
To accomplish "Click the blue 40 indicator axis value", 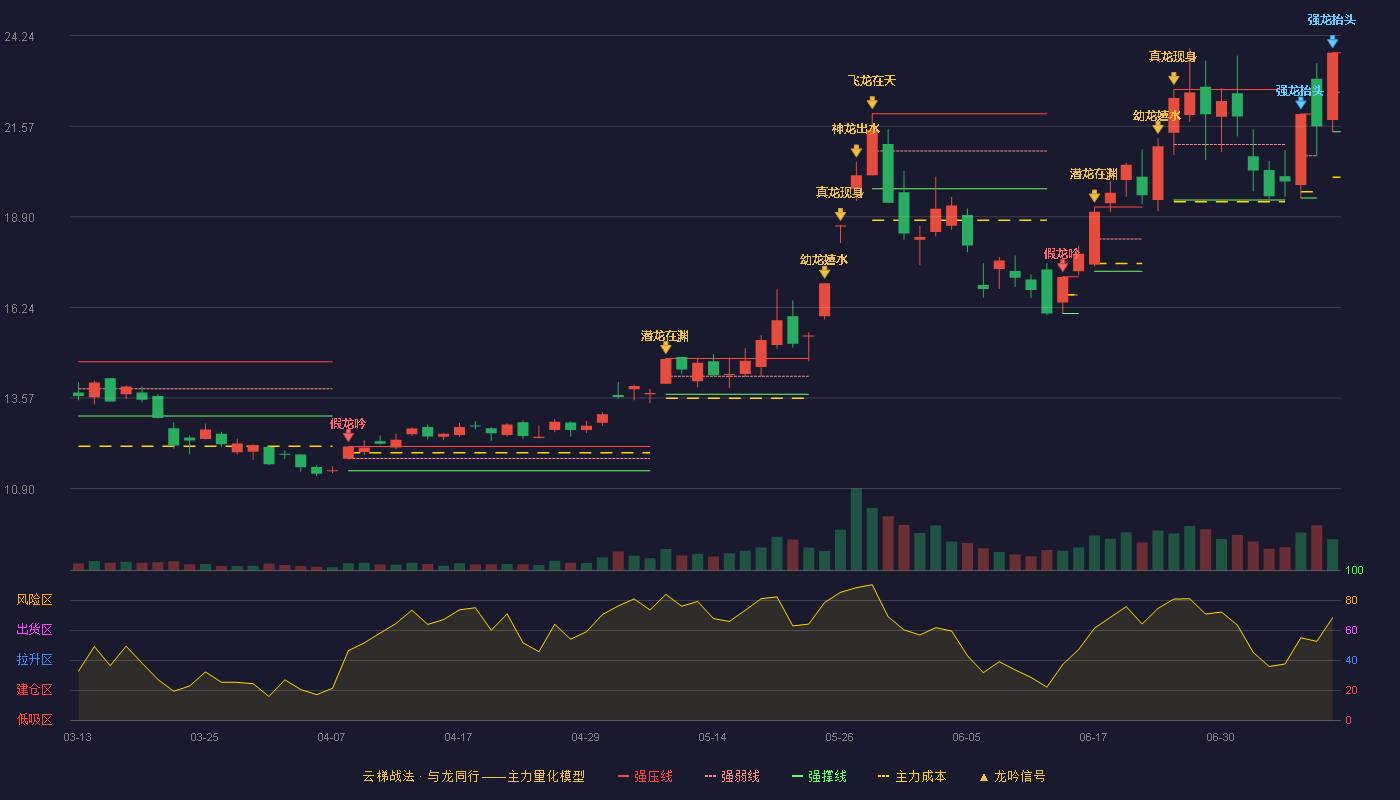I will [1351, 660].
